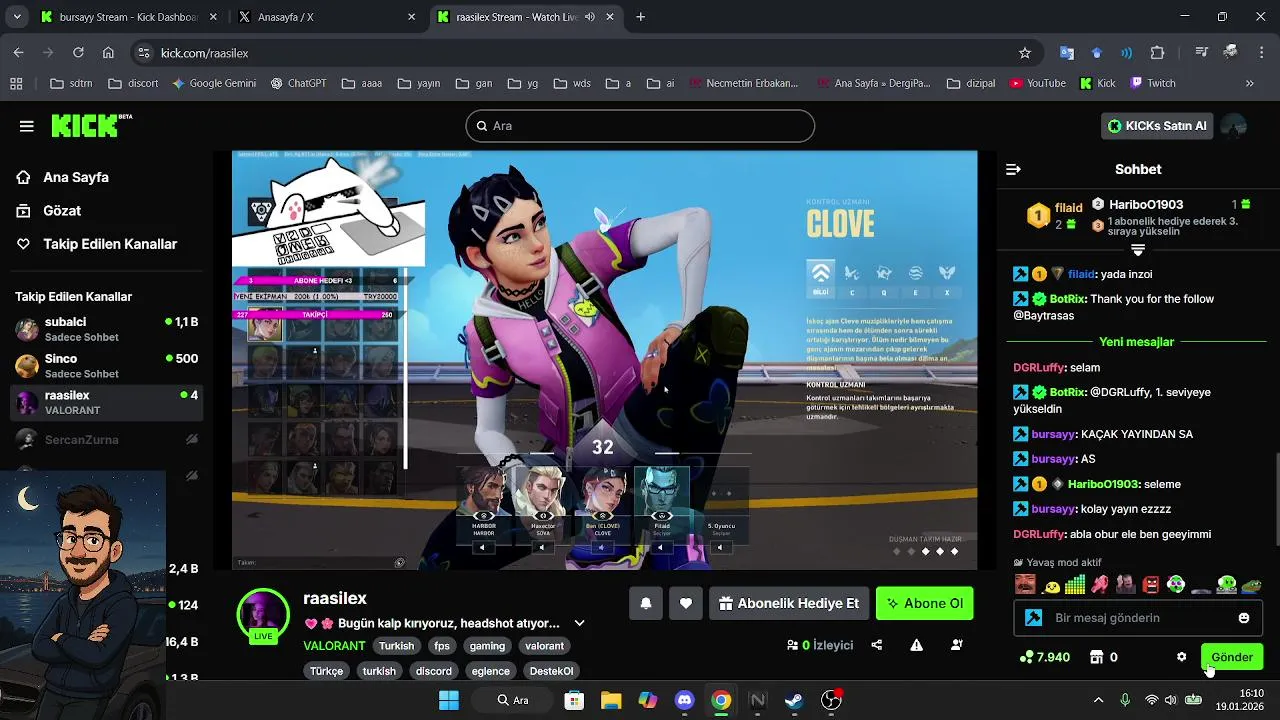This screenshot has height=720, width=1280.
Task: Open the YouTube bookmark
Action: tap(1037, 83)
